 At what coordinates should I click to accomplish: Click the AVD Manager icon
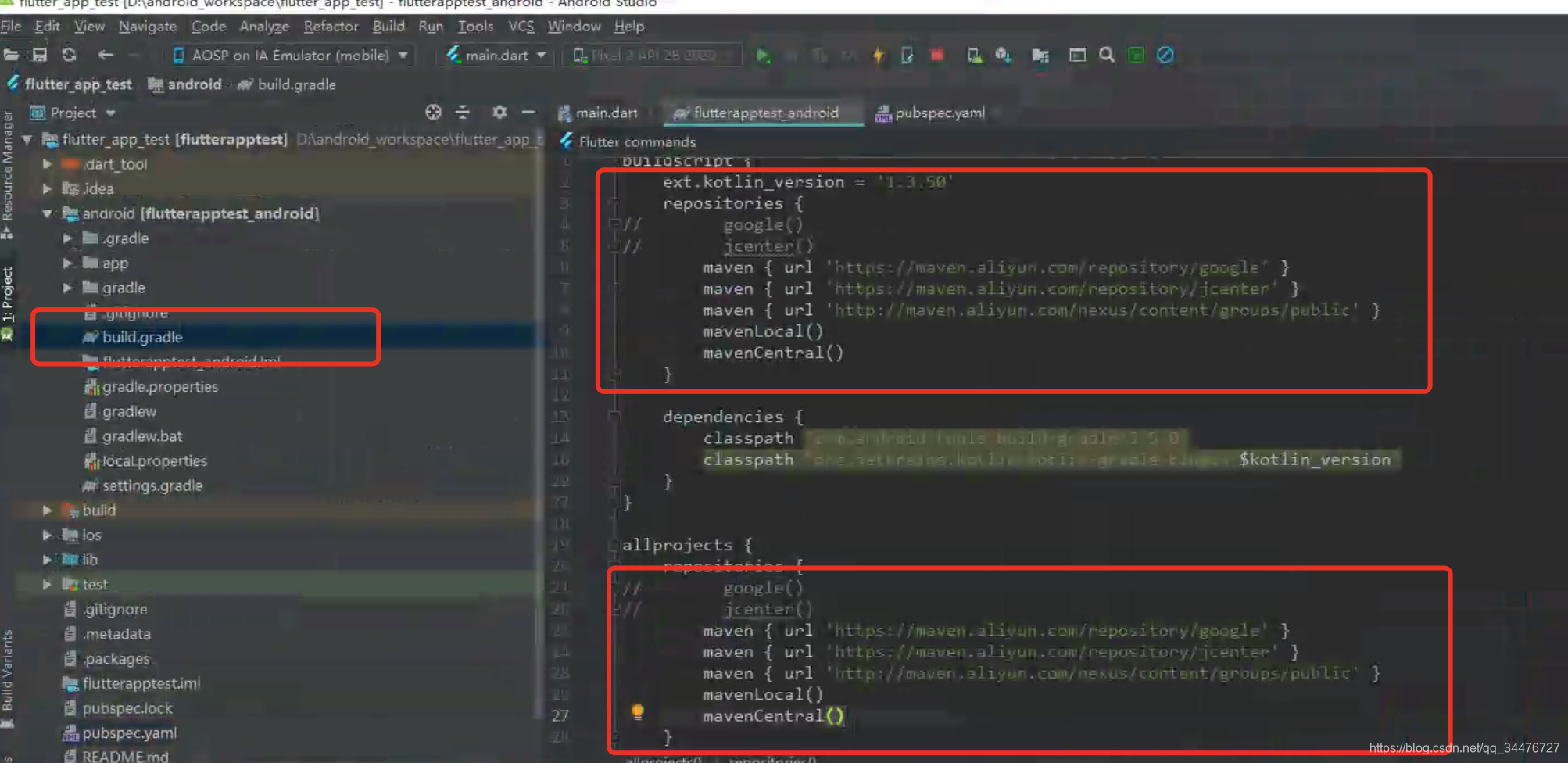[975, 56]
